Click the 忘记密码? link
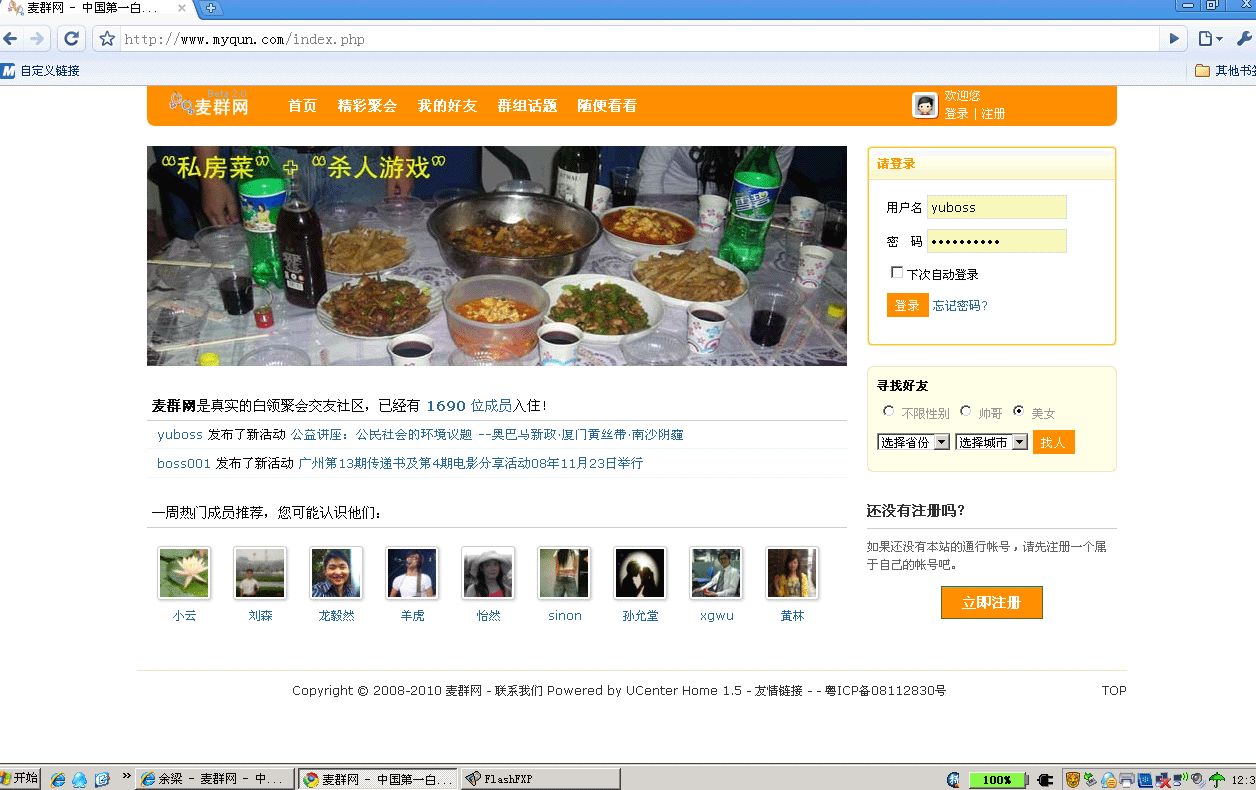Screen dimensions: 1256x790 click(960, 306)
